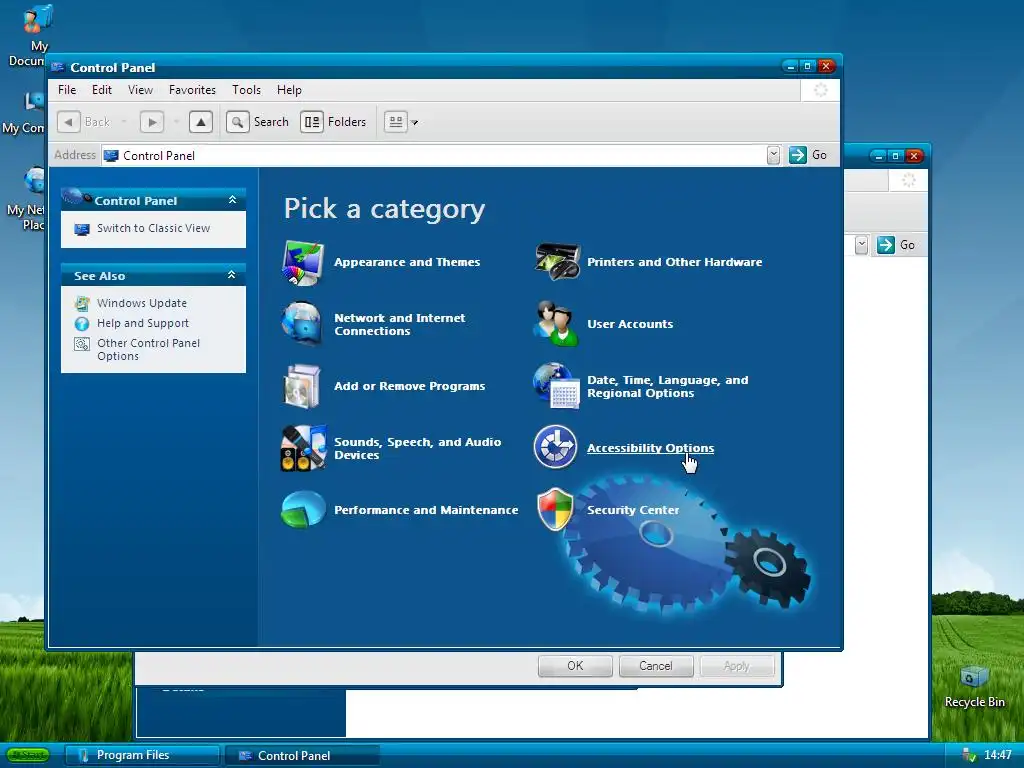
Task: Open the Security Center shield icon
Action: (x=554, y=509)
